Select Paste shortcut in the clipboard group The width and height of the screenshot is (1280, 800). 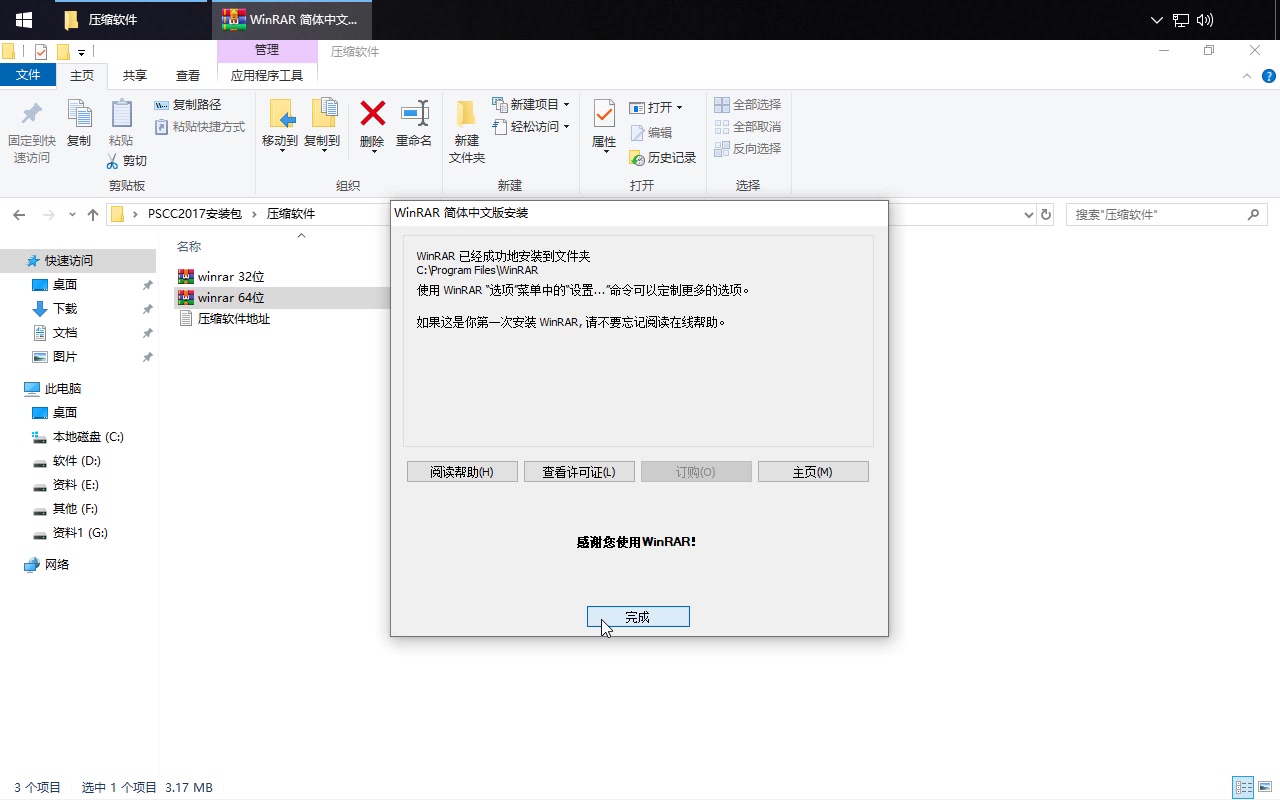coord(200,127)
